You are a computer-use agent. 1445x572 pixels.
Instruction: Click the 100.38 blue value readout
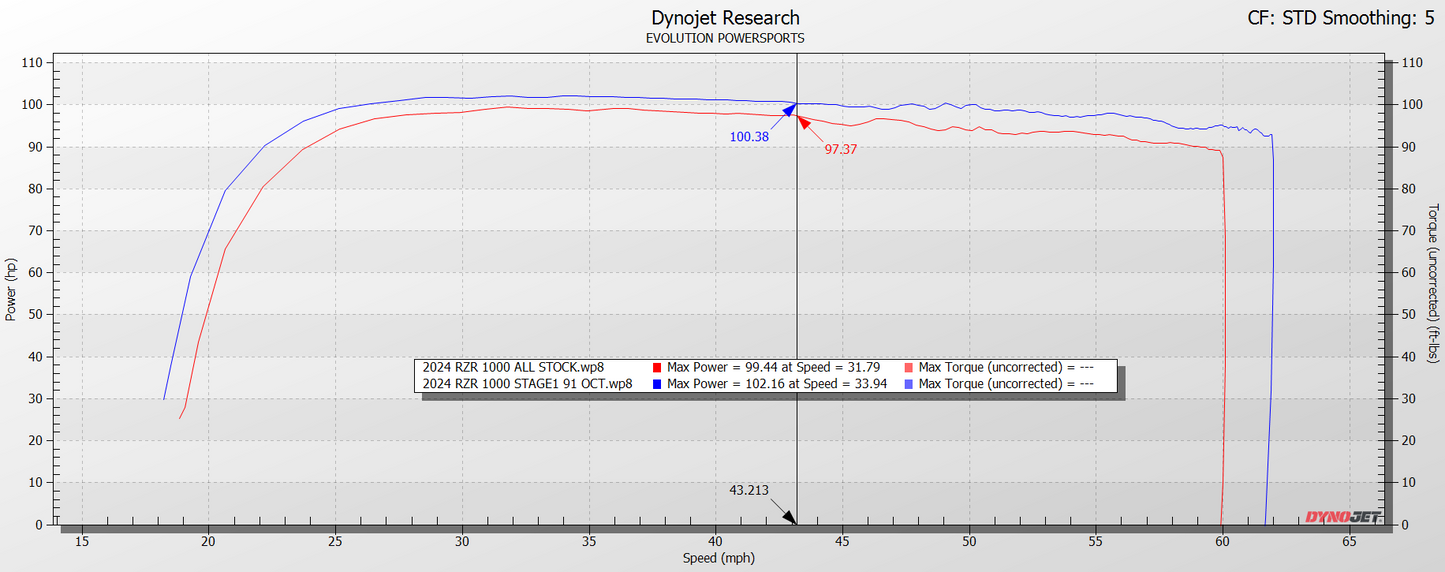pos(749,137)
